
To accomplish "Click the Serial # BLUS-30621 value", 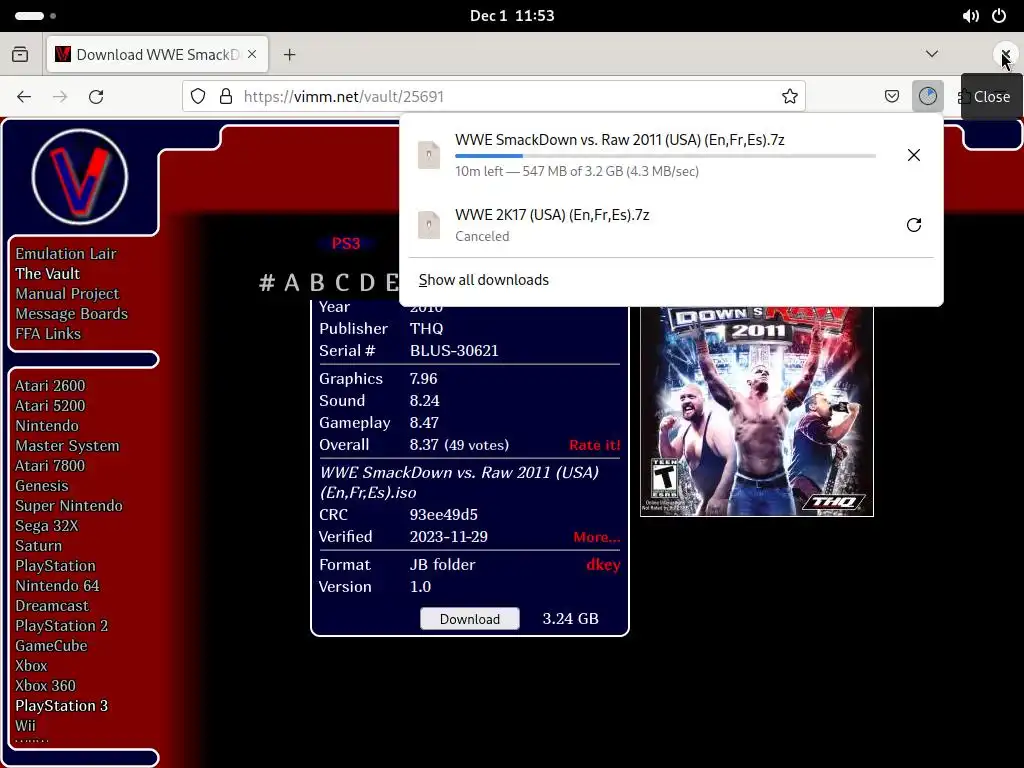I will click(454, 351).
